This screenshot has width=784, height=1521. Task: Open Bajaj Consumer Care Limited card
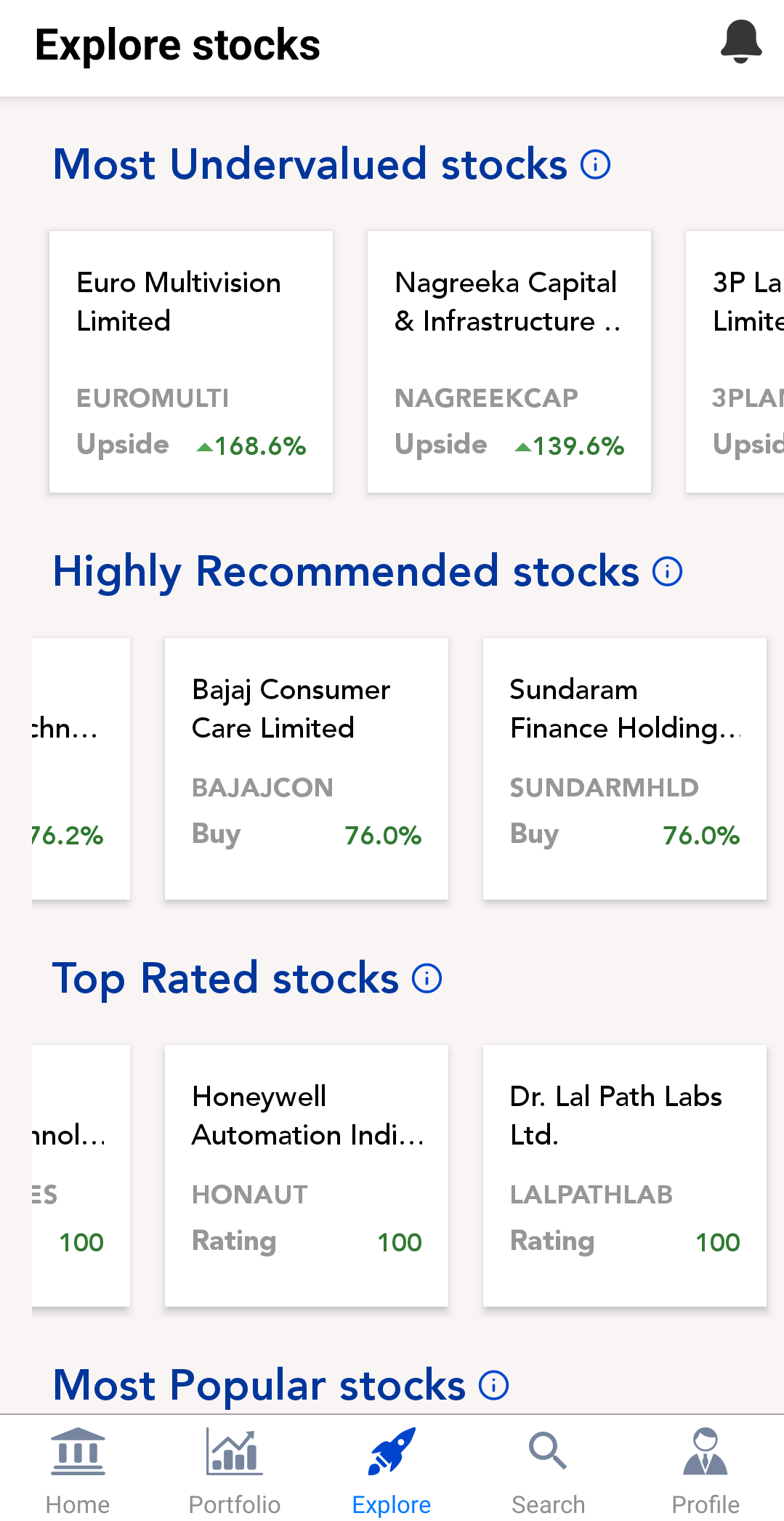(x=306, y=769)
